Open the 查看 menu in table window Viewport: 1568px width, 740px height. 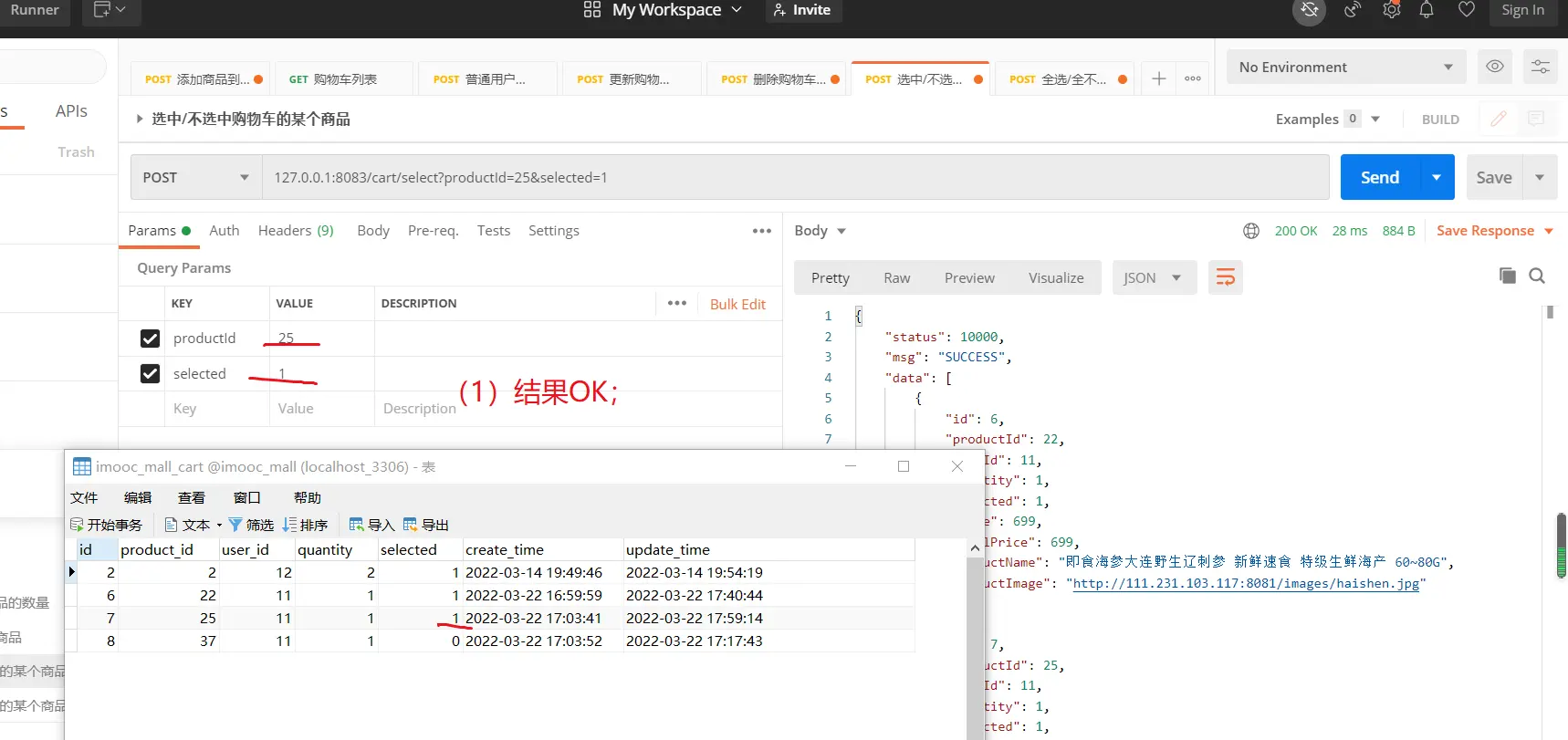click(x=191, y=497)
